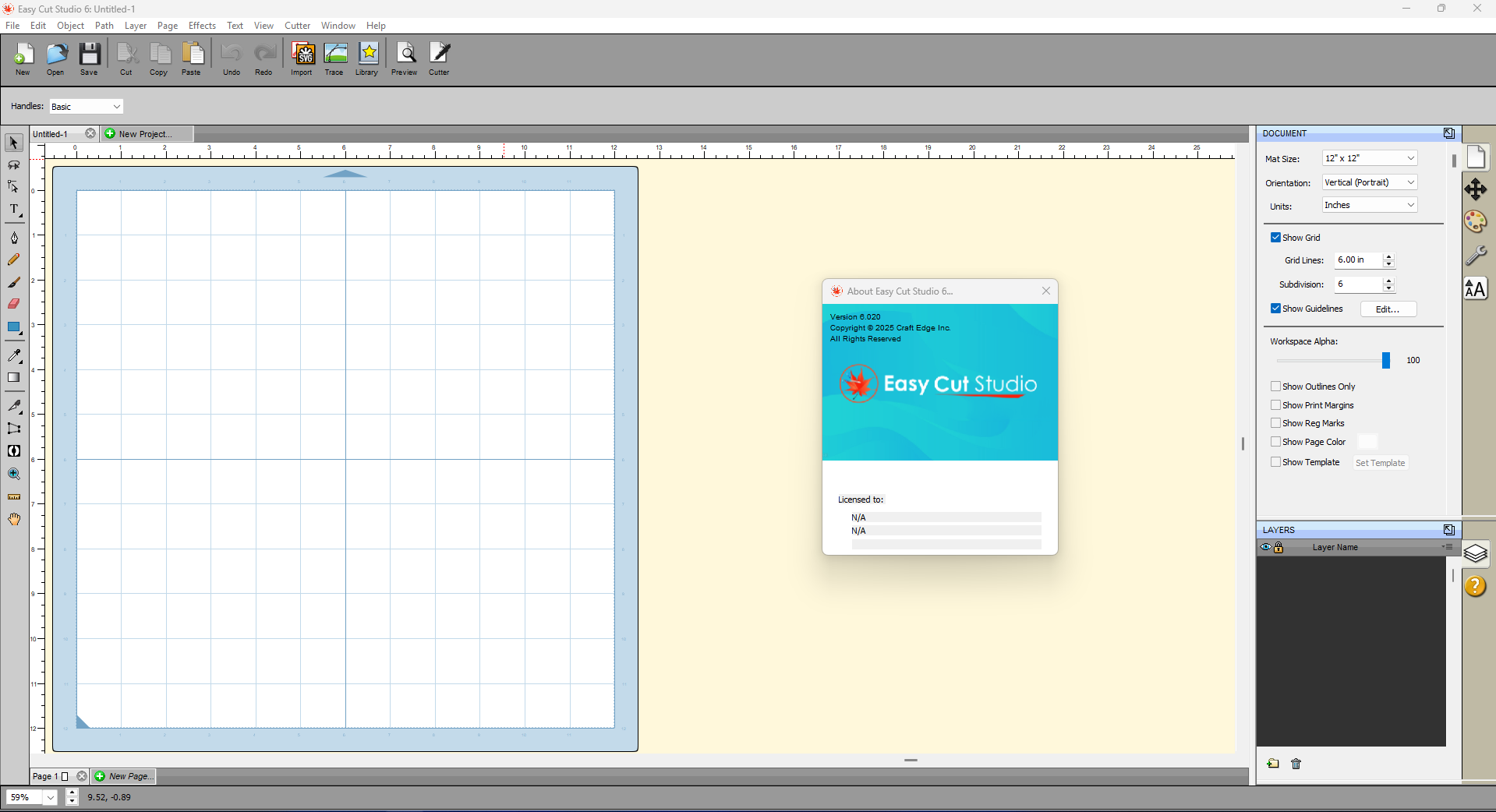Open the Layers panel icon in sidebar

[x=1476, y=553]
